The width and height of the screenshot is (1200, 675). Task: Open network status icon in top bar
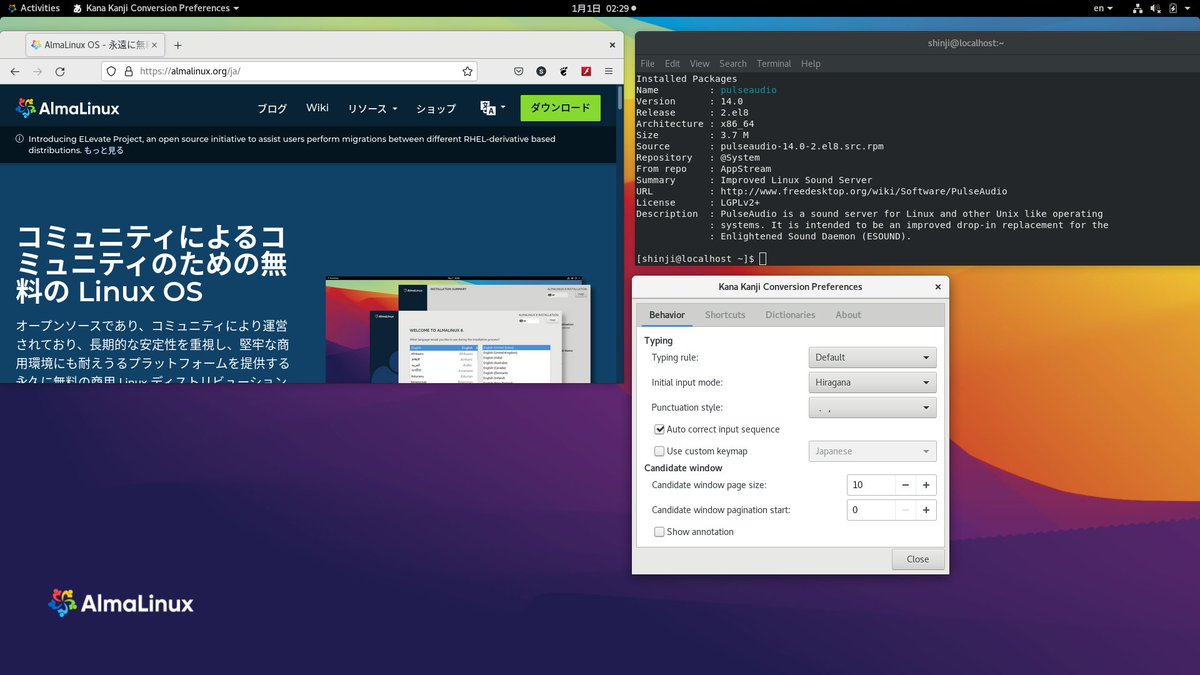click(1138, 8)
